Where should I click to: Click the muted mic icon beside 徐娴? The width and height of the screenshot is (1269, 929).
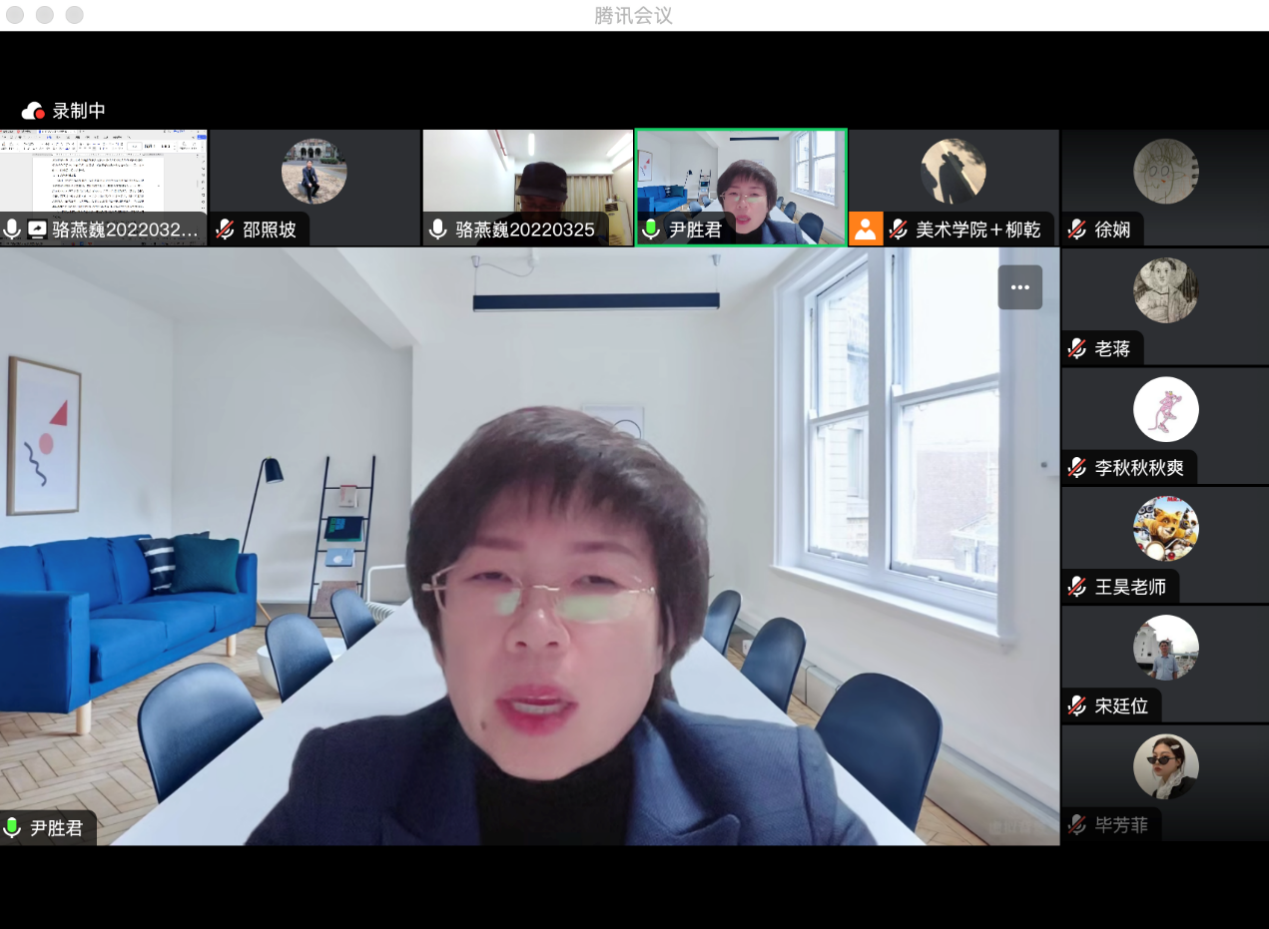tap(1077, 229)
